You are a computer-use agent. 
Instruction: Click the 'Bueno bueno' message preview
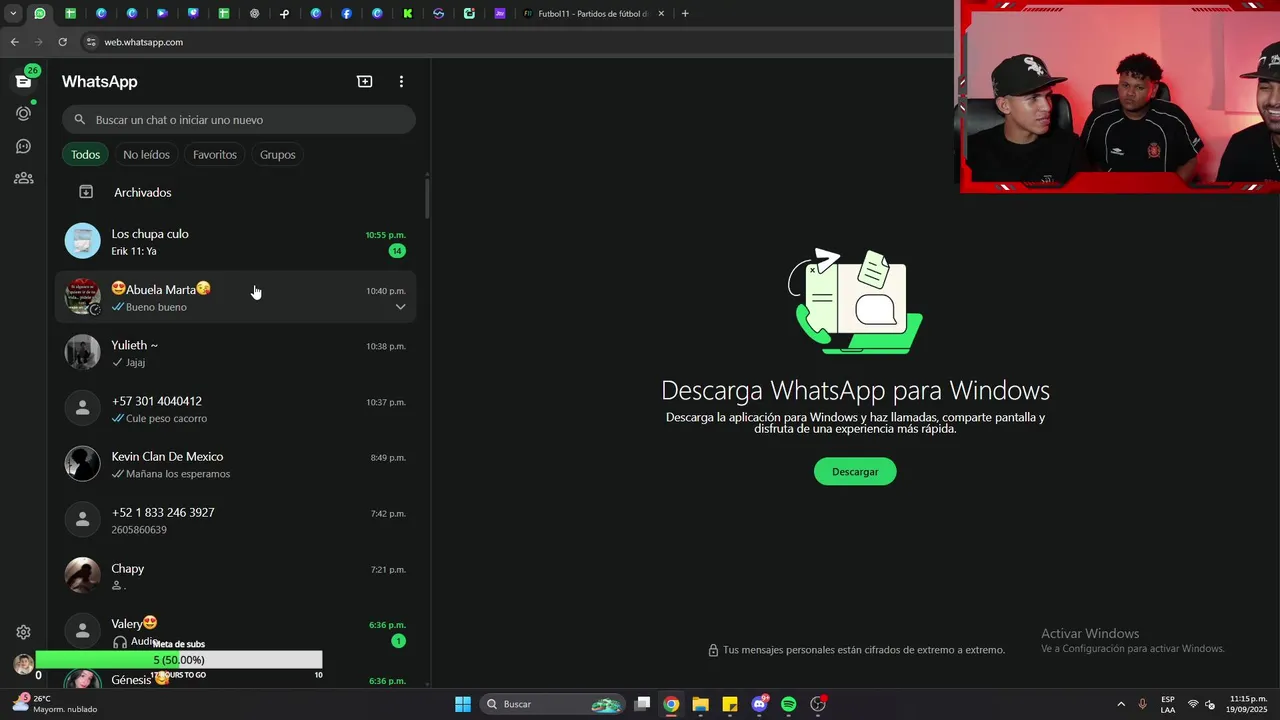tap(156, 307)
